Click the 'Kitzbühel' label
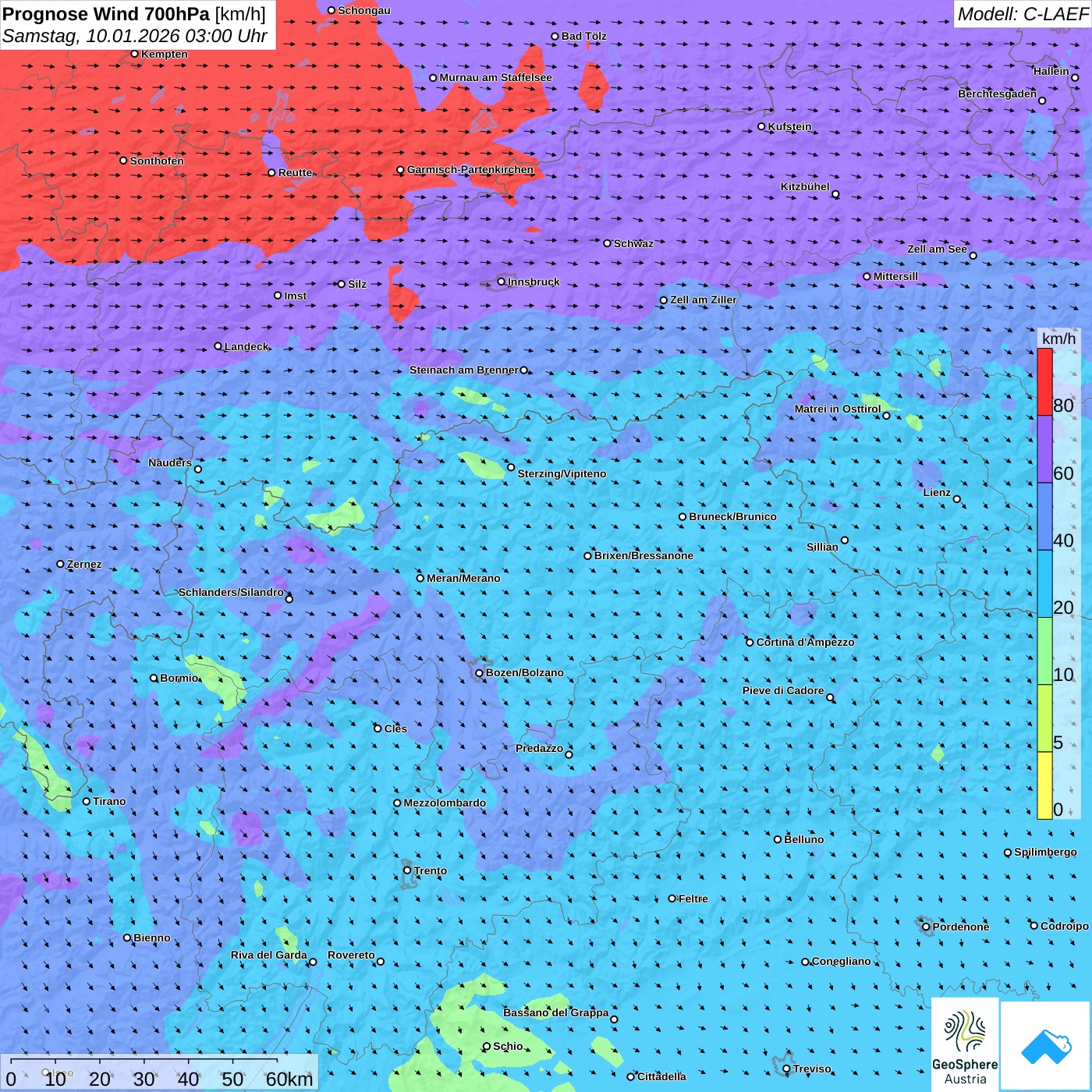 805,186
